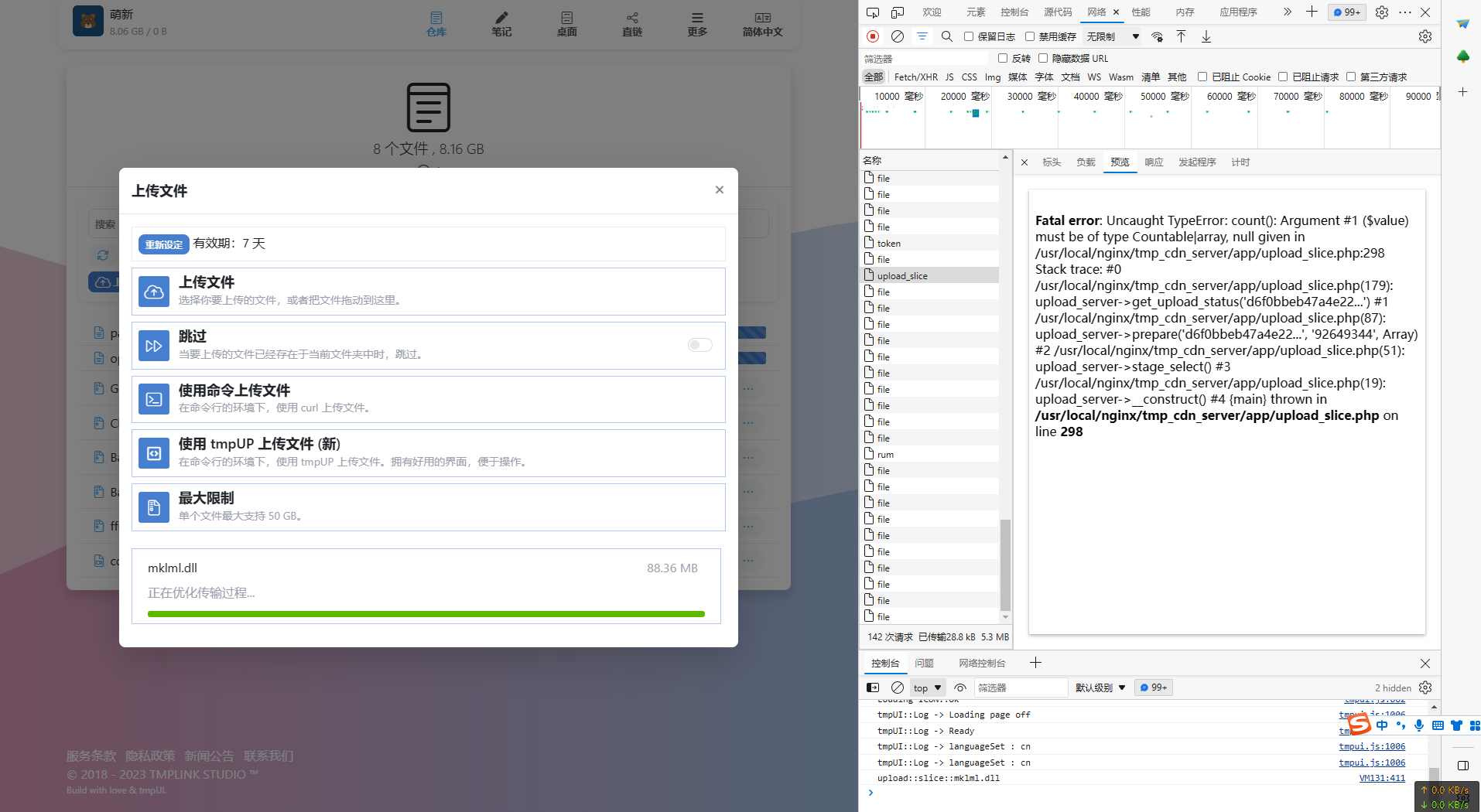Screen dimensions: 1481x812
Task: Select the upload_slice request
Action: 931,275
